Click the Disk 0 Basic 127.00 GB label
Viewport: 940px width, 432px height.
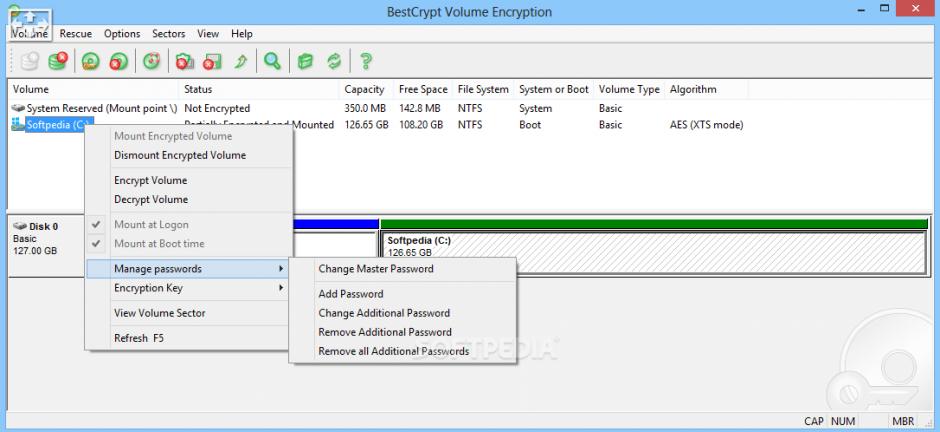[x=36, y=238]
